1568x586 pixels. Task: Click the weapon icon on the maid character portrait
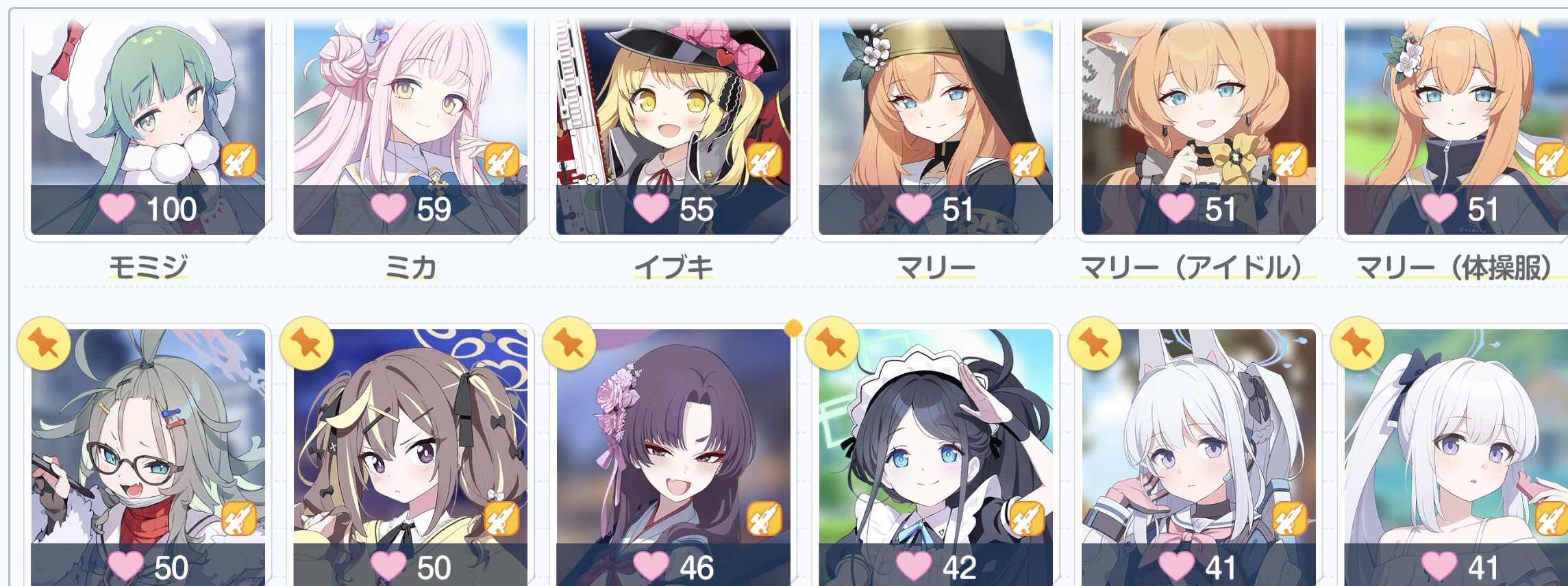tap(1026, 519)
